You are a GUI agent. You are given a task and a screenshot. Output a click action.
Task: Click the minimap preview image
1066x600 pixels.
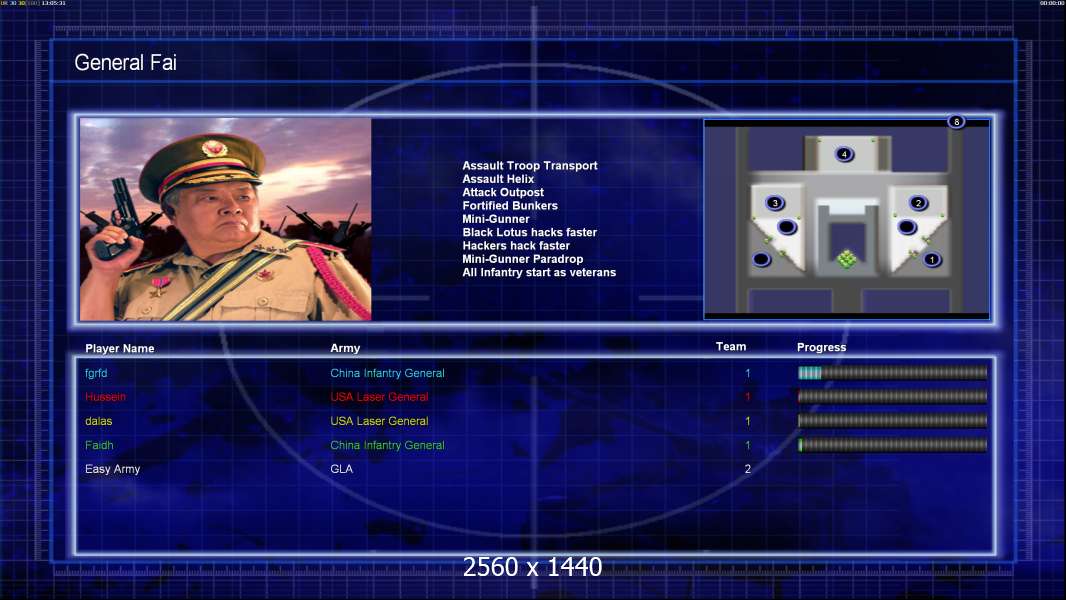tap(846, 219)
